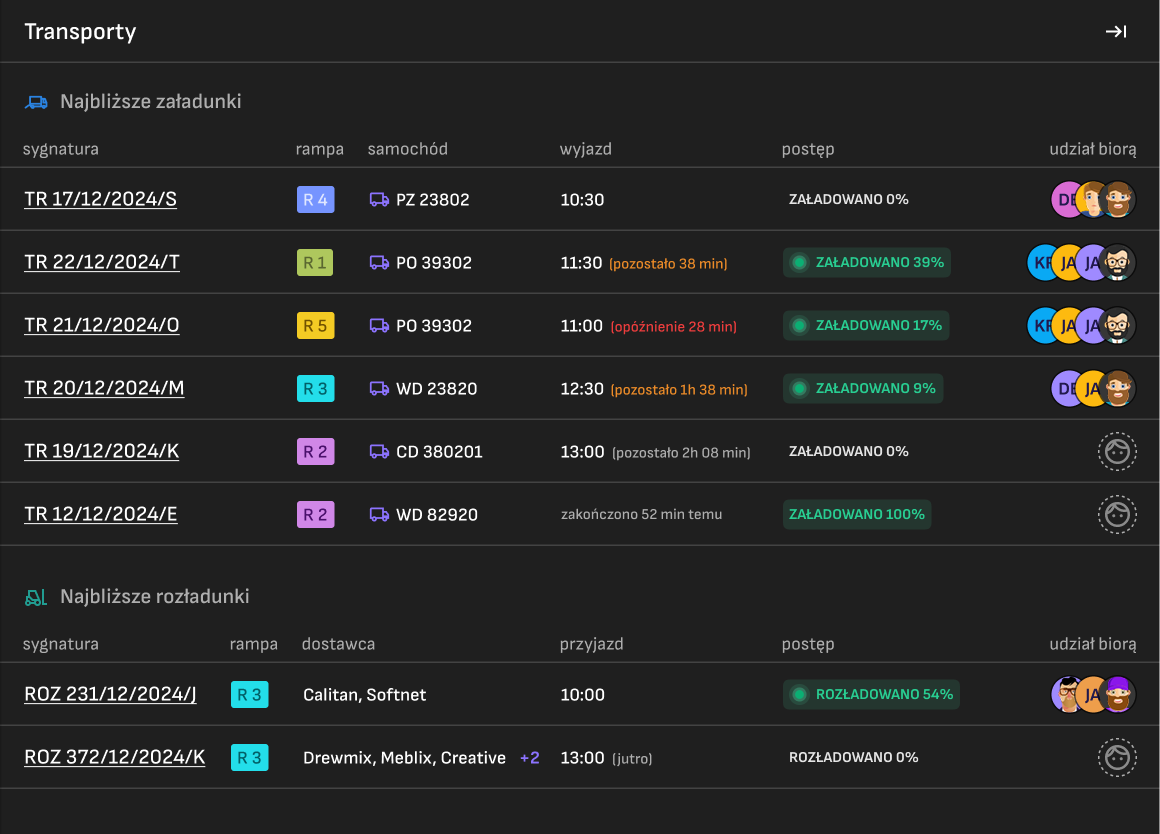The image size is (1160, 834).
Task: Open participant avatars for TR 17/12/2024/S
Action: 1093,199
